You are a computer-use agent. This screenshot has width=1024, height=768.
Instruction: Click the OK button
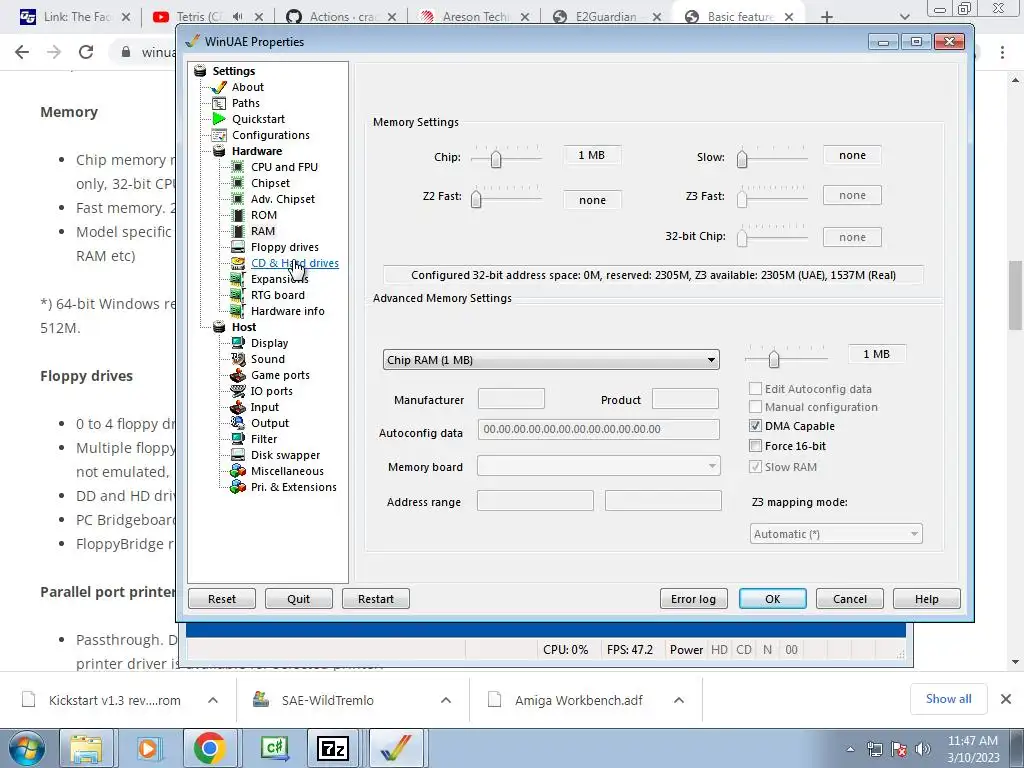click(x=773, y=599)
